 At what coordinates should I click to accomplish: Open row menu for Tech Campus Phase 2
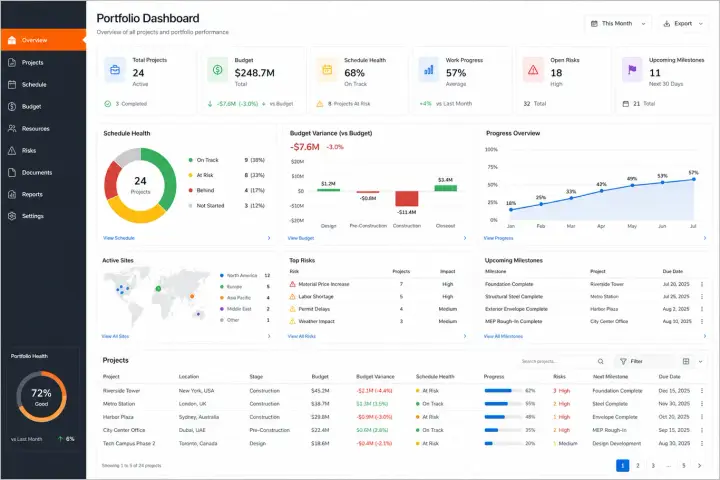click(702, 443)
